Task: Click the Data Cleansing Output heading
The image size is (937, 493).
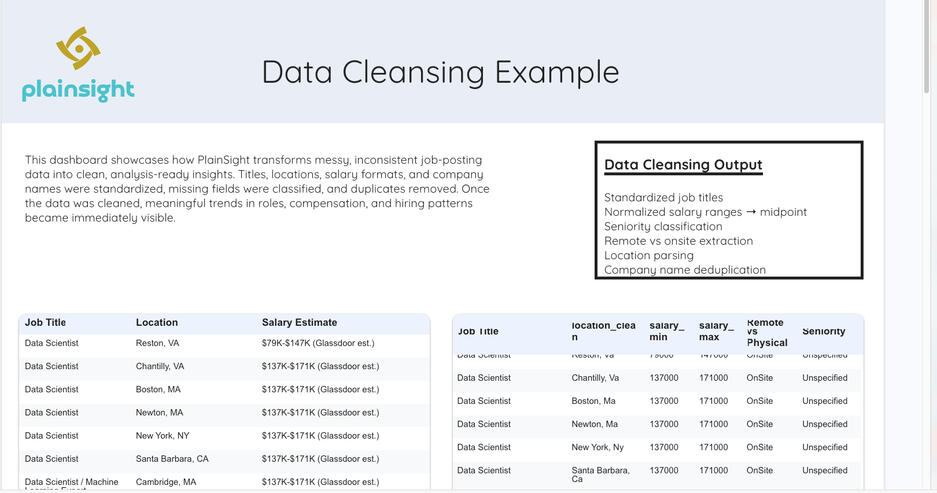Action: tap(683, 165)
